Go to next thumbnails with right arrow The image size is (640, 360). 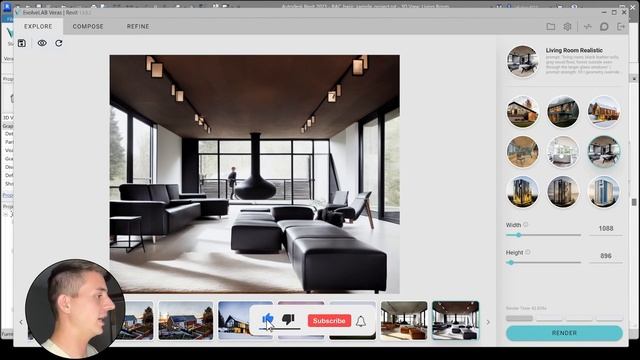pyautogui.click(x=488, y=322)
